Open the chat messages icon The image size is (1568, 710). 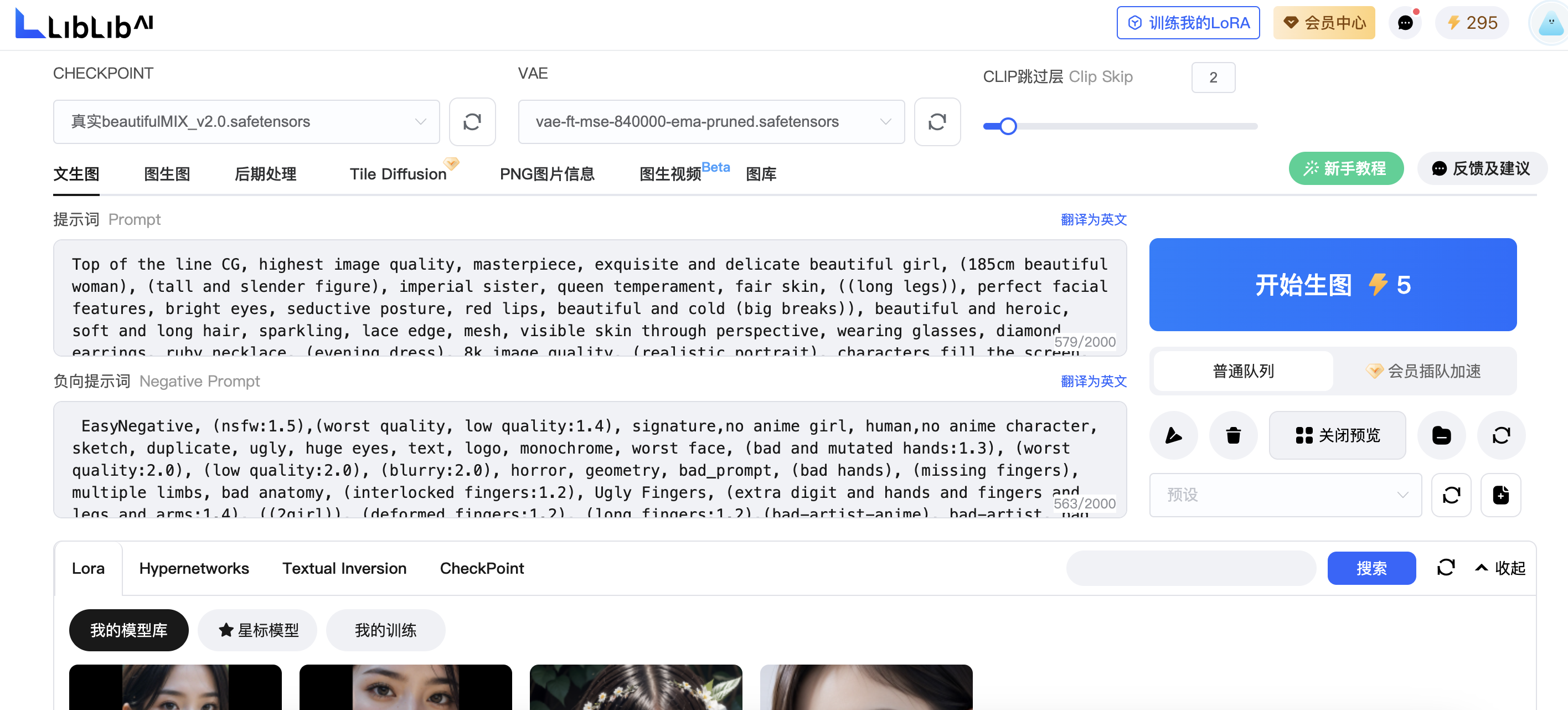pos(1405,23)
